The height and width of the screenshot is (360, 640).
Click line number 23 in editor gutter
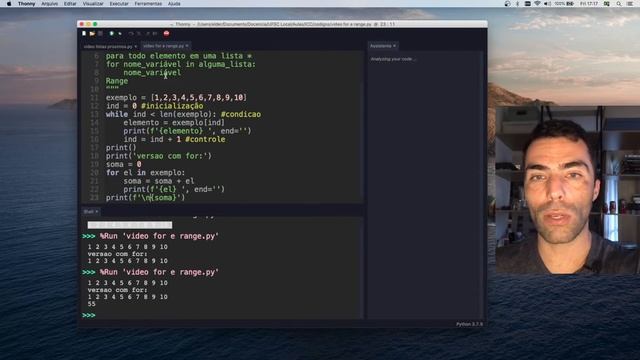click(x=94, y=198)
